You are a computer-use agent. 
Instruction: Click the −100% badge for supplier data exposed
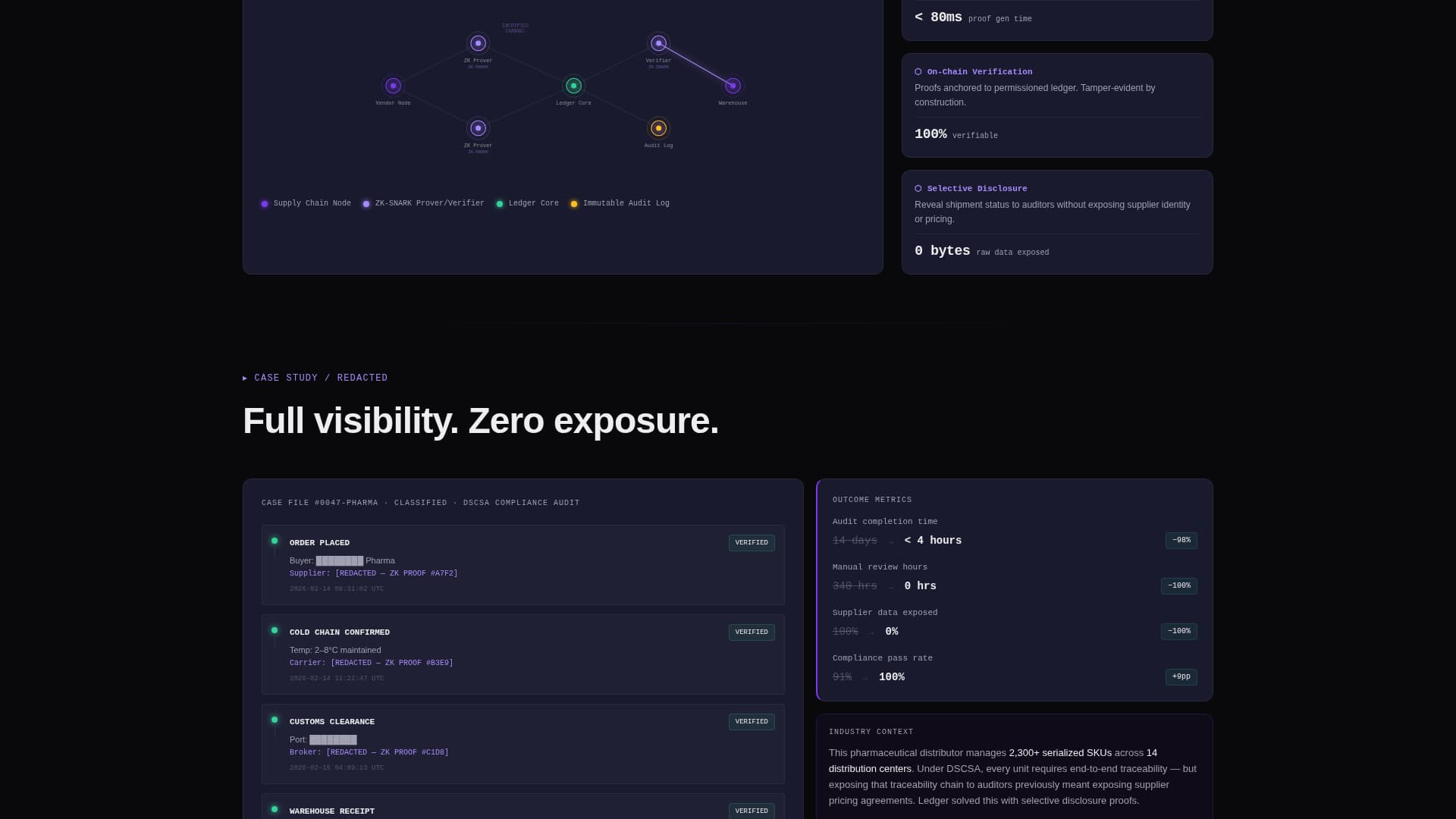coord(1179,632)
